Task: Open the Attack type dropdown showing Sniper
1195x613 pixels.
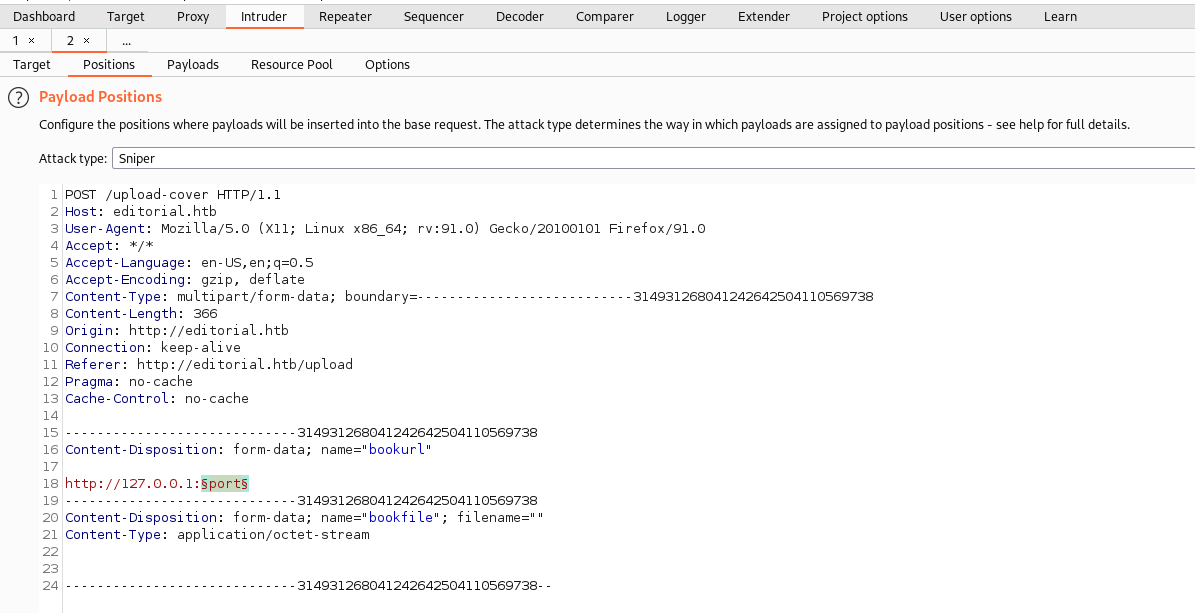Action: click(653, 159)
